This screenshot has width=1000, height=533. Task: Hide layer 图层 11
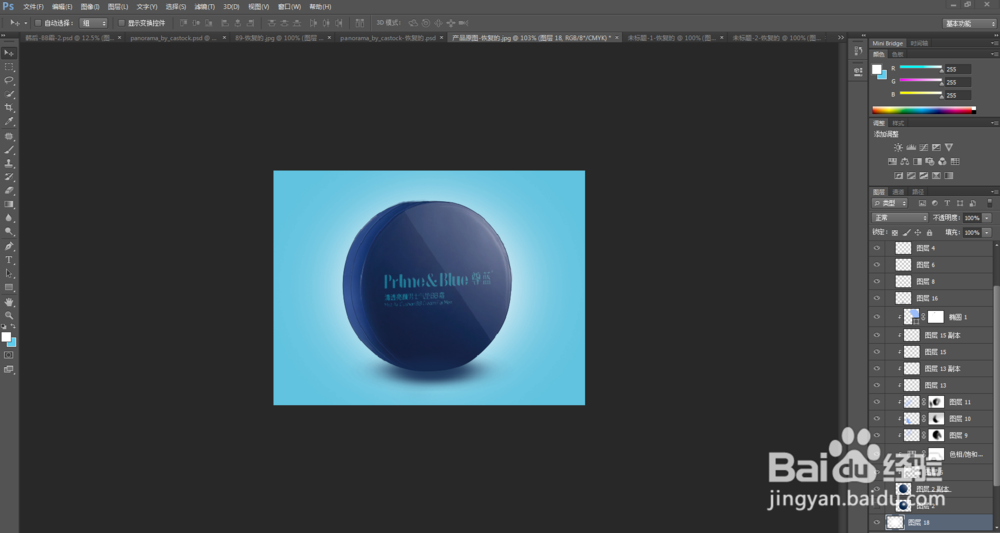click(877, 402)
